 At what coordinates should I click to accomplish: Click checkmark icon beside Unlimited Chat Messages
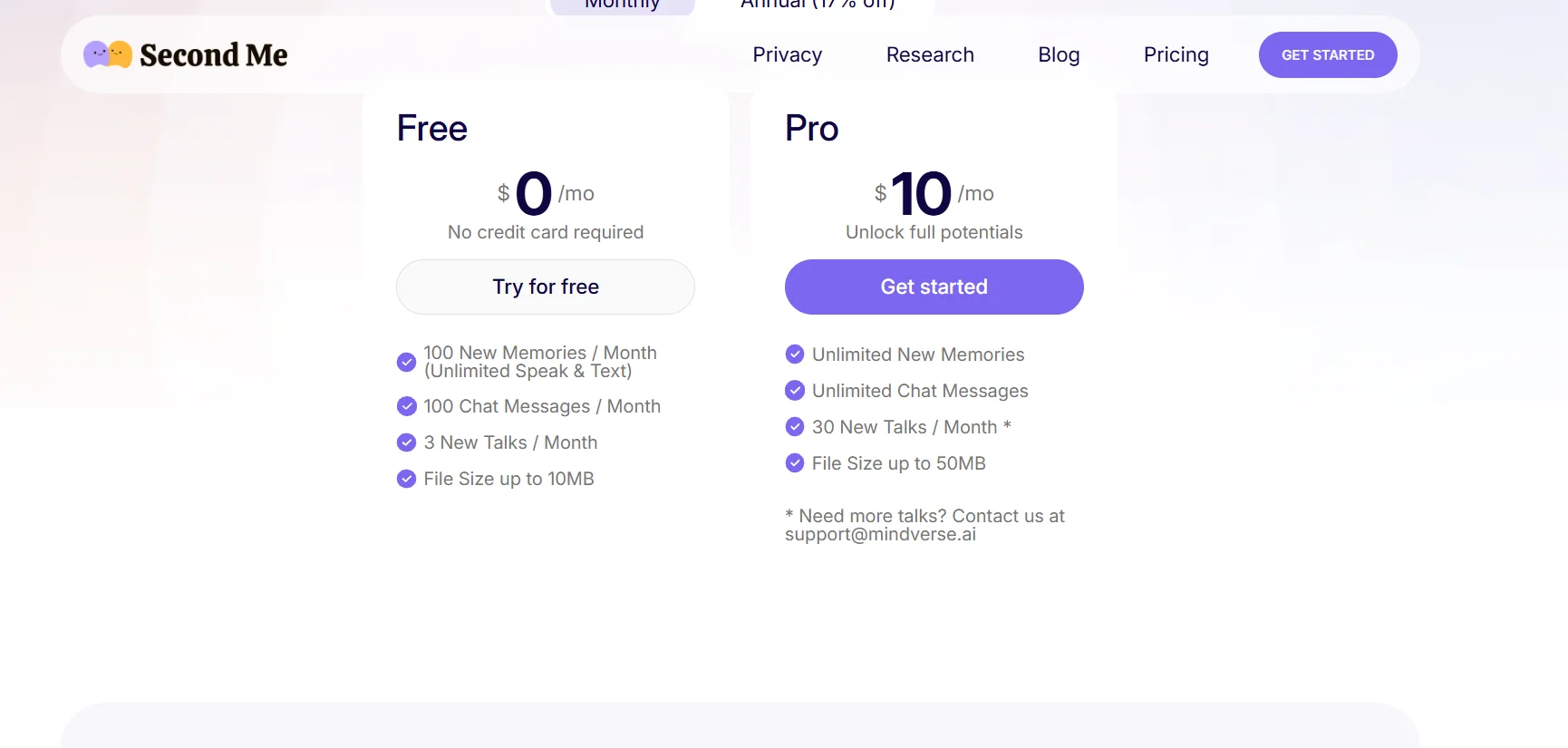coord(795,391)
